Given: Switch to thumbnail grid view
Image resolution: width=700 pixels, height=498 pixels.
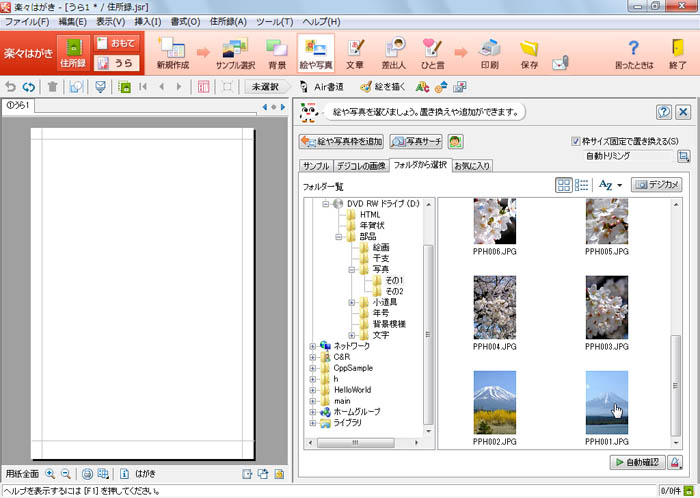Looking at the screenshot, I should coord(564,185).
